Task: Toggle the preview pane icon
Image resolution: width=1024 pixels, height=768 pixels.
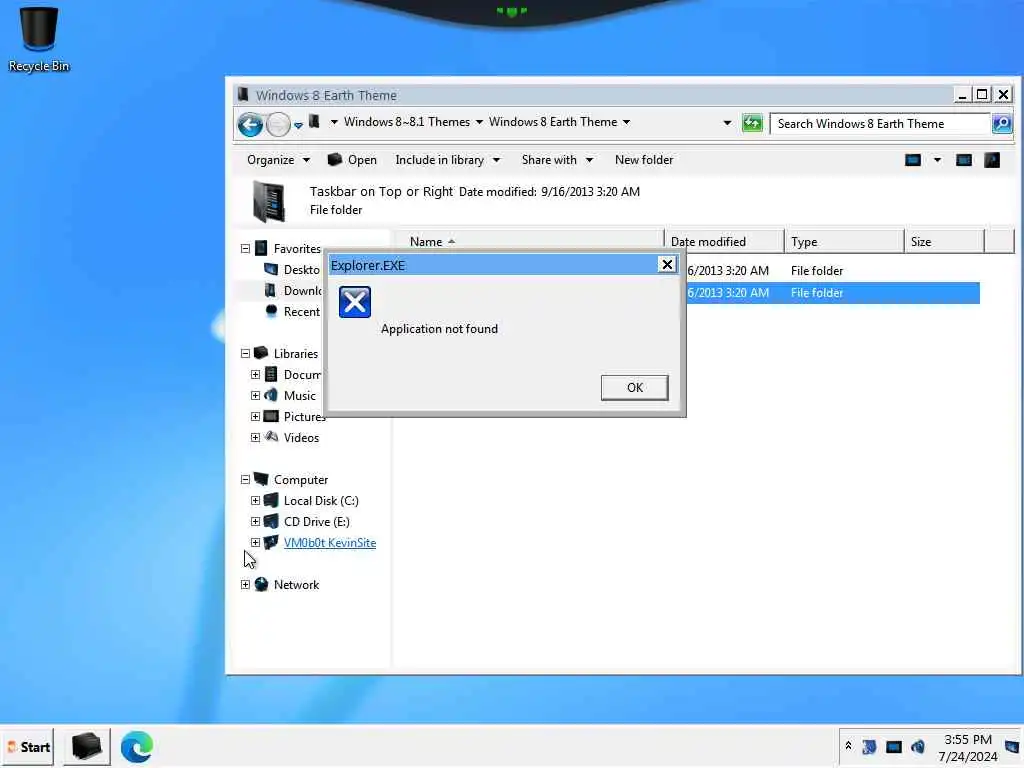Action: pos(964,160)
